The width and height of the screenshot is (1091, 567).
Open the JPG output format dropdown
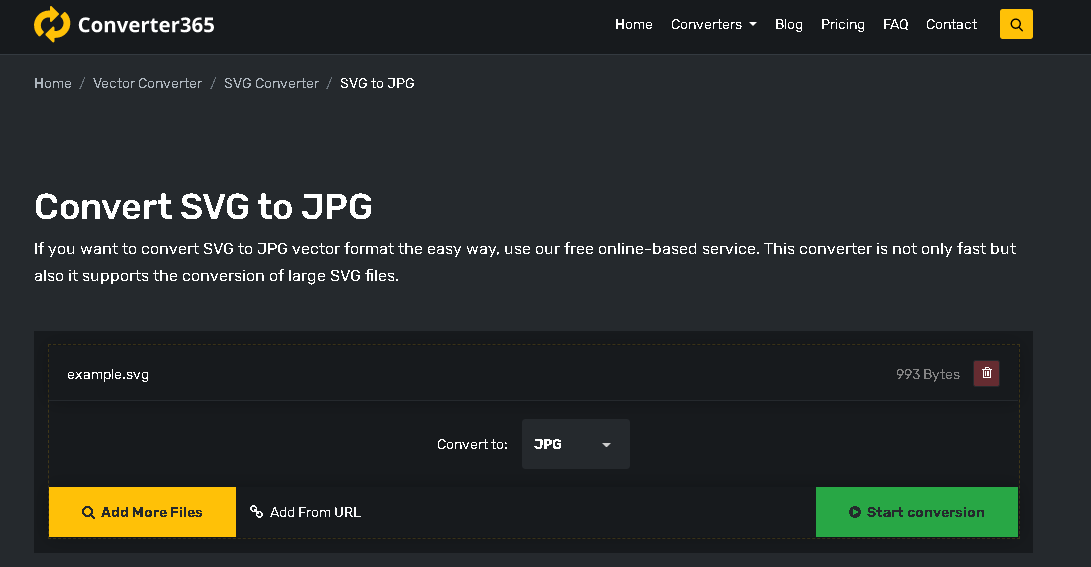coord(575,444)
